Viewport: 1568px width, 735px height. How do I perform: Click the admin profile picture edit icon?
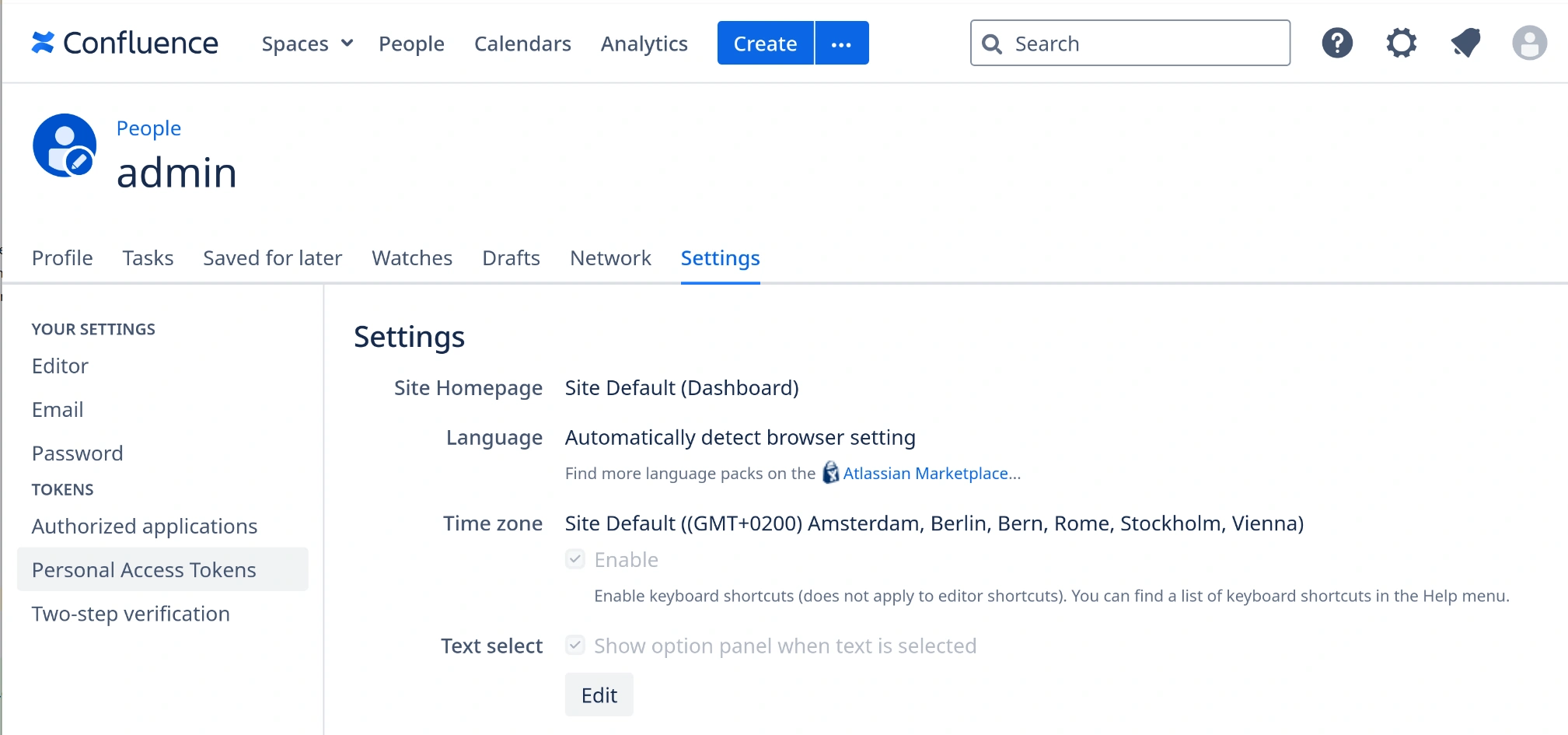coord(79,161)
